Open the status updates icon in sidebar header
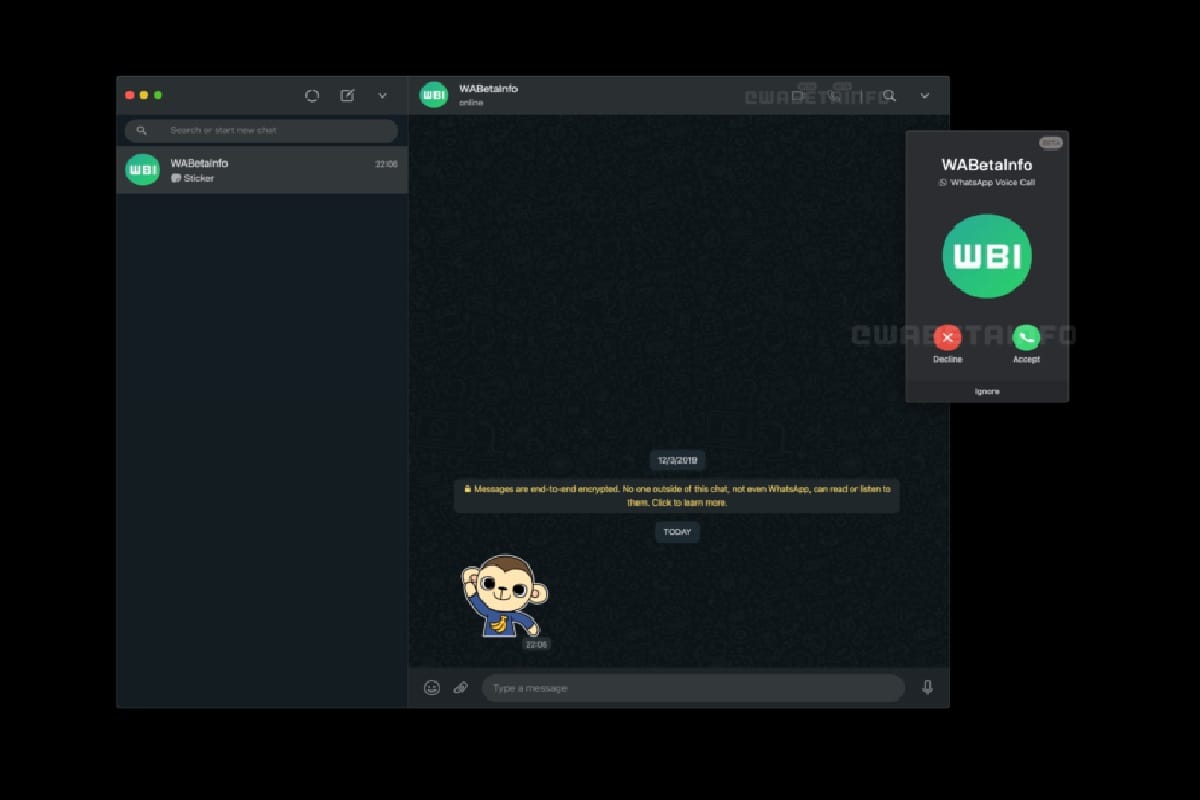 (x=312, y=96)
